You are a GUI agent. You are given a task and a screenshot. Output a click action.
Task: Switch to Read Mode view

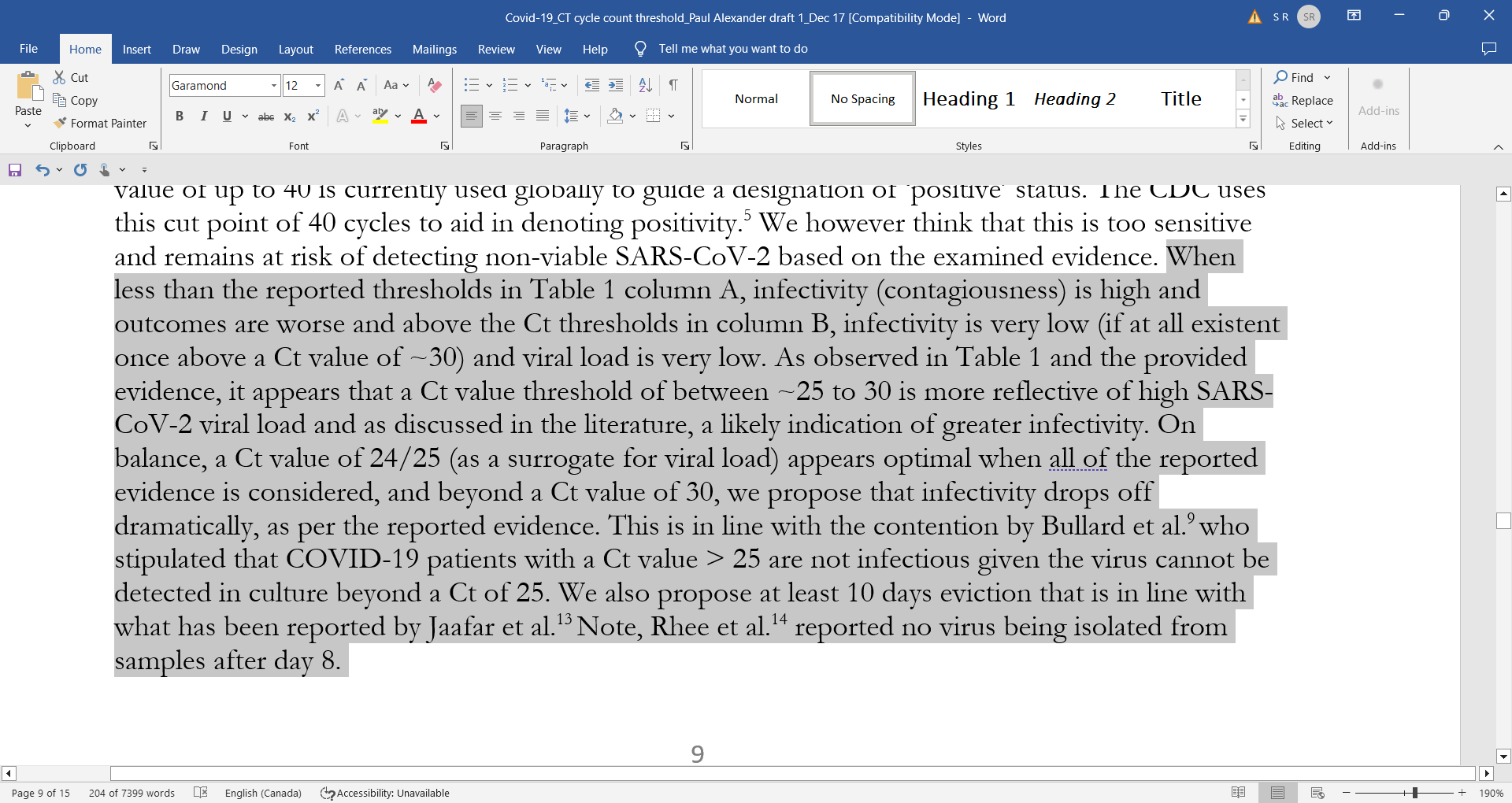click(x=1238, y=793)
